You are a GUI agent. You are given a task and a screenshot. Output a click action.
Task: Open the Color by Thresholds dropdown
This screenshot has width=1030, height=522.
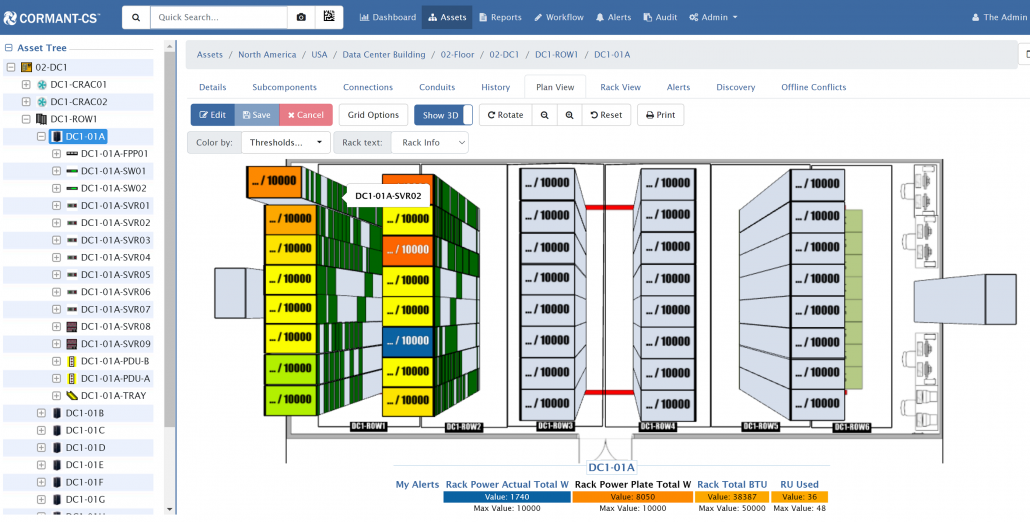(285, 143)
